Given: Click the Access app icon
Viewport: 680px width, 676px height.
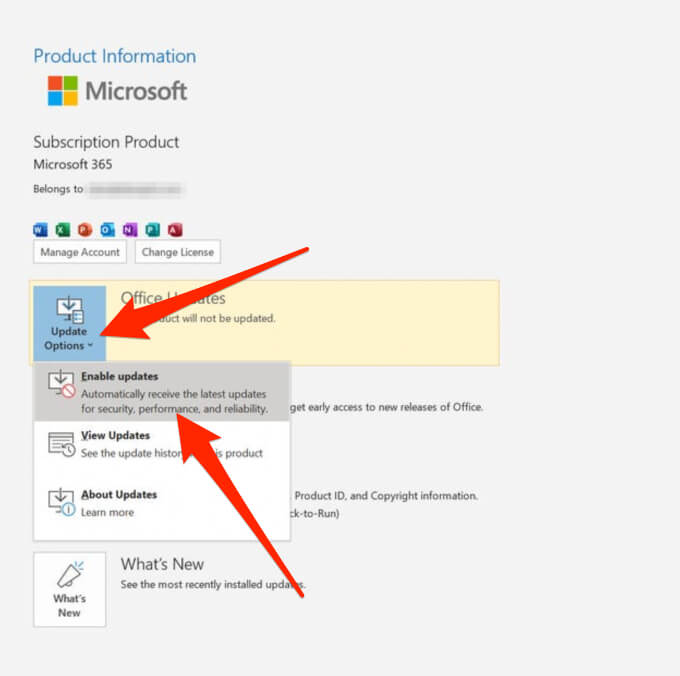Looking at the screenshot, I should pyautogui.click(x=175, y=229).
